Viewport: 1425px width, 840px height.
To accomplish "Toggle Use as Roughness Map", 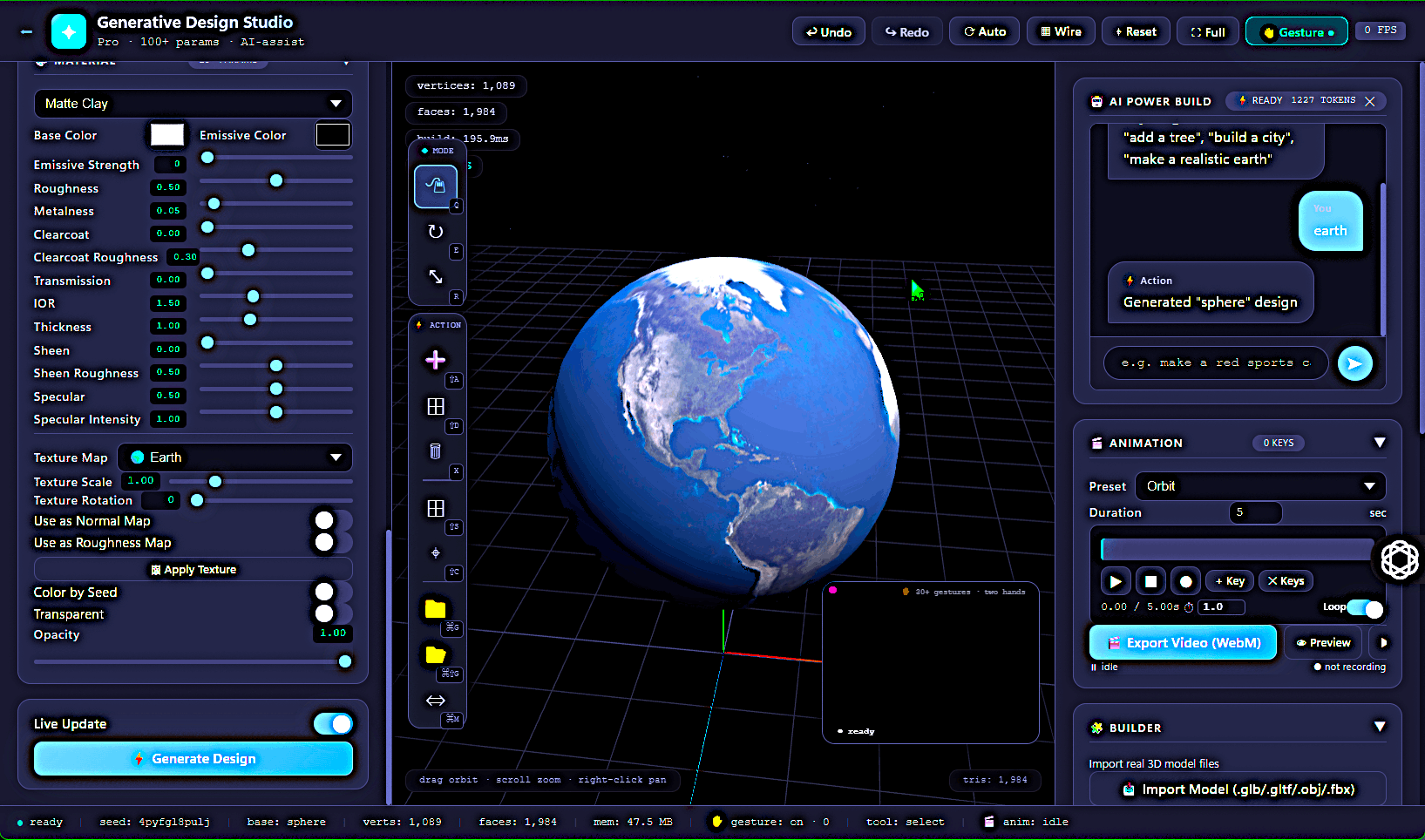I will [333, 542].
